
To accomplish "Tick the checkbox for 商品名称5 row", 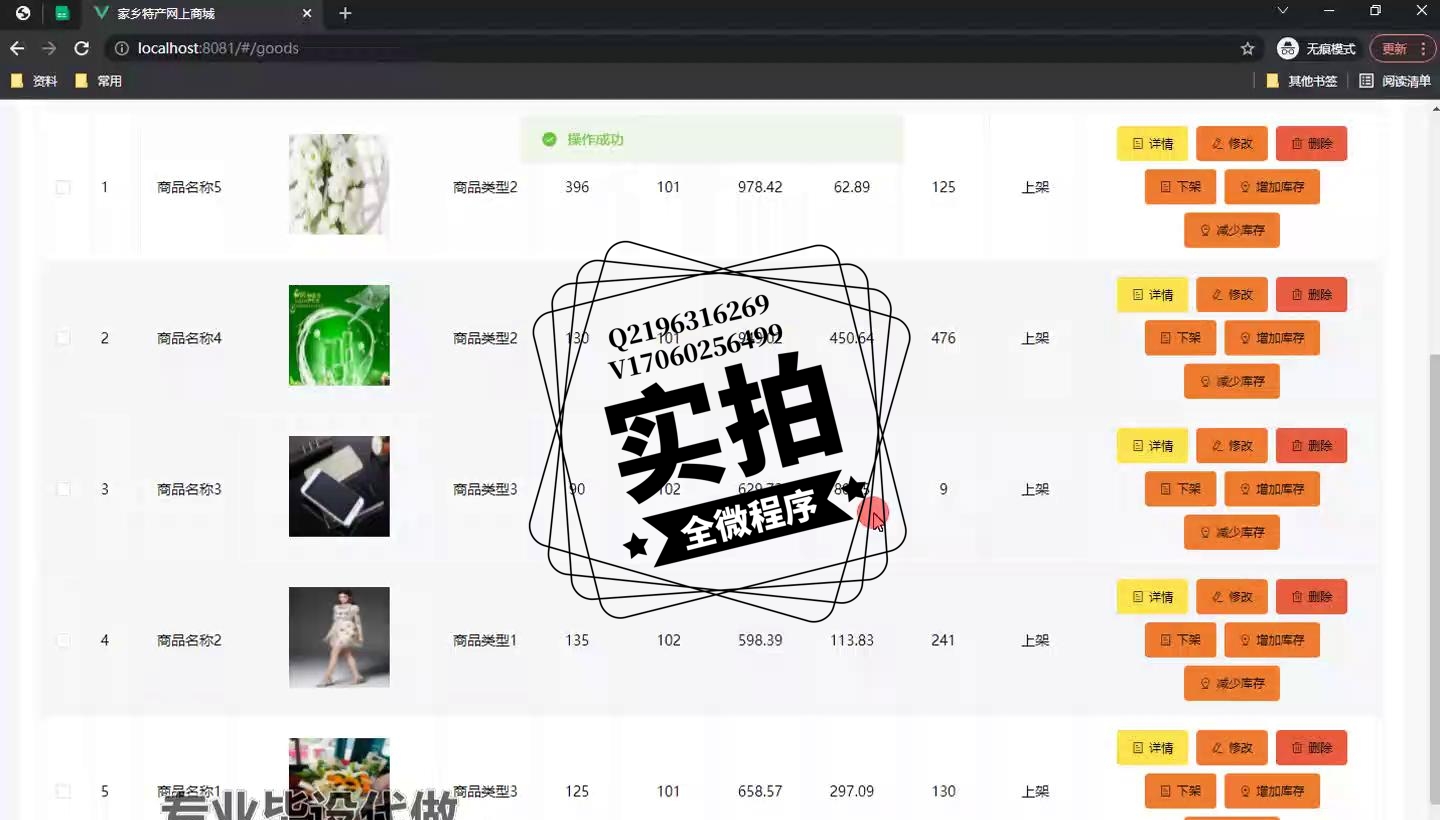I will 63,187.
